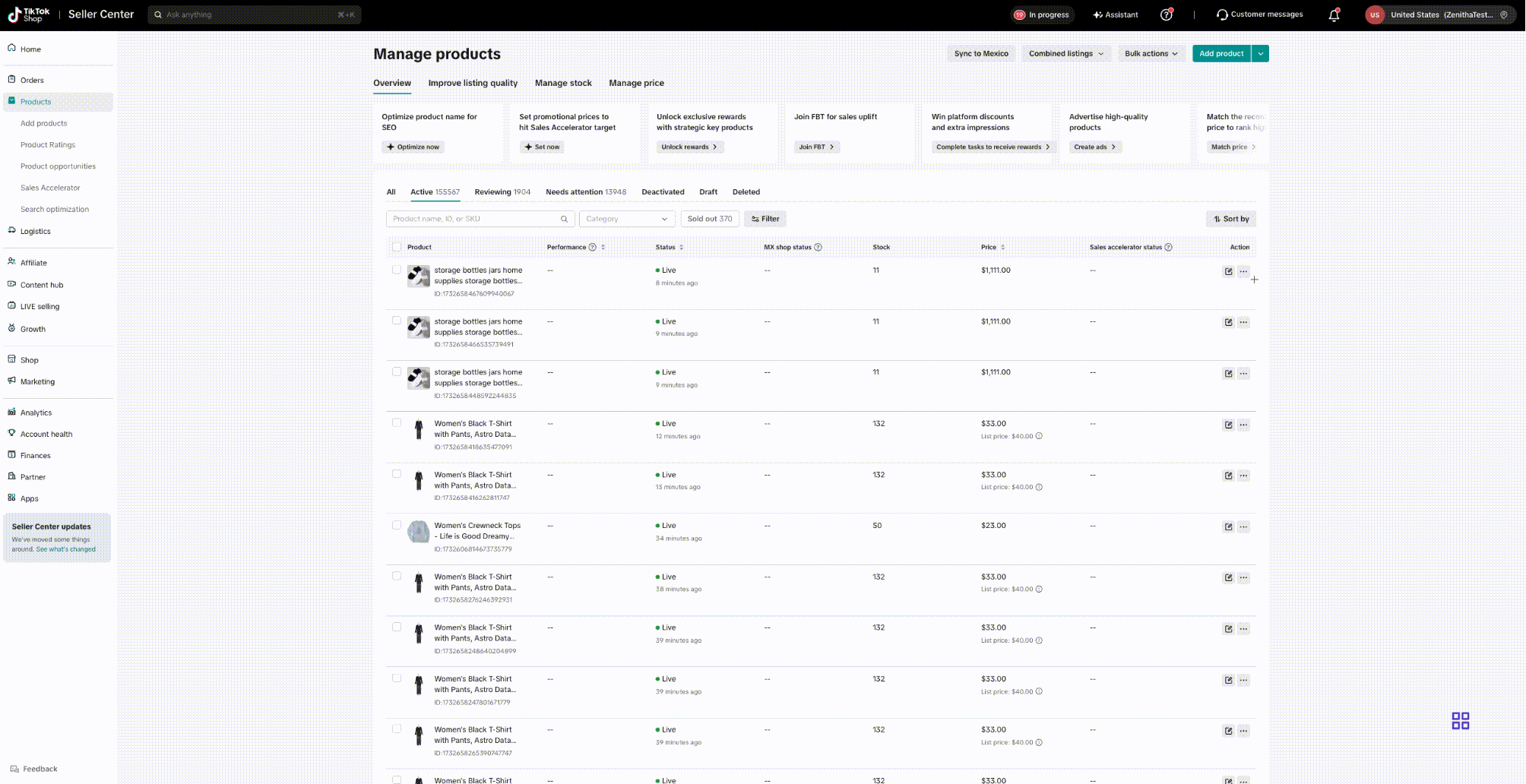
Task: Click the Optimize now button
Action: point(413,147)
